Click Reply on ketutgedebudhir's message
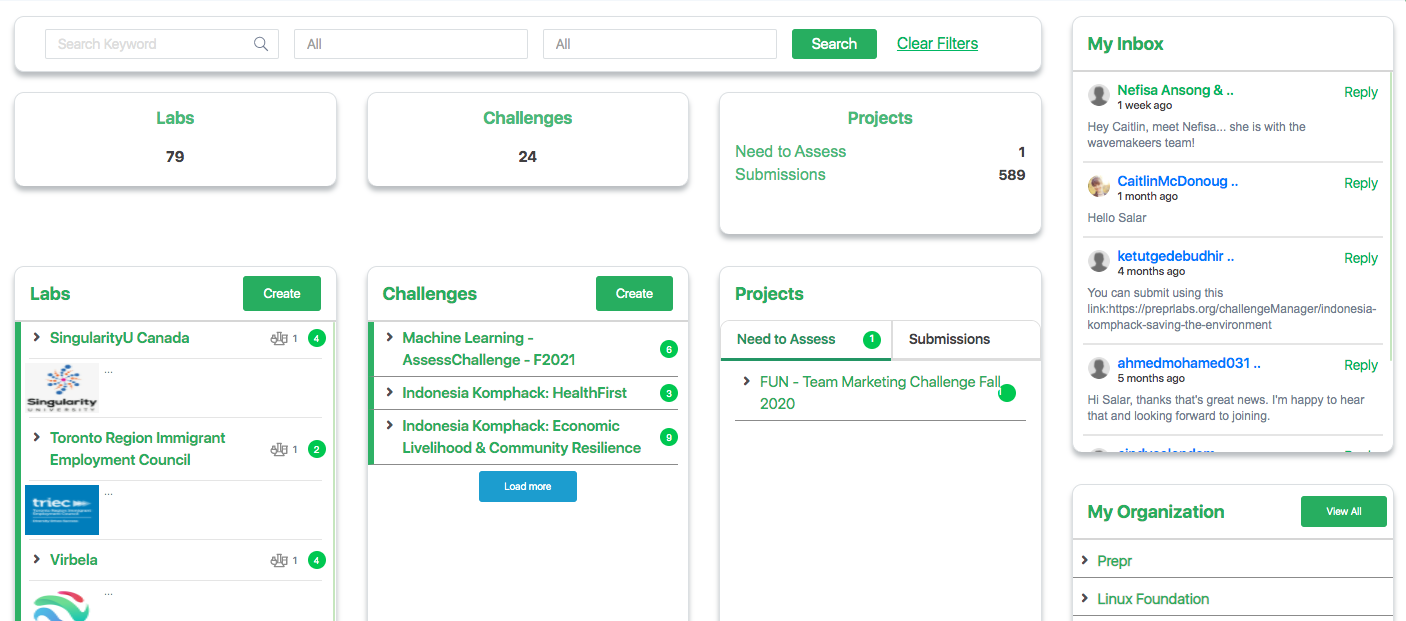The image size is (1406, 621). (1360, 258)
